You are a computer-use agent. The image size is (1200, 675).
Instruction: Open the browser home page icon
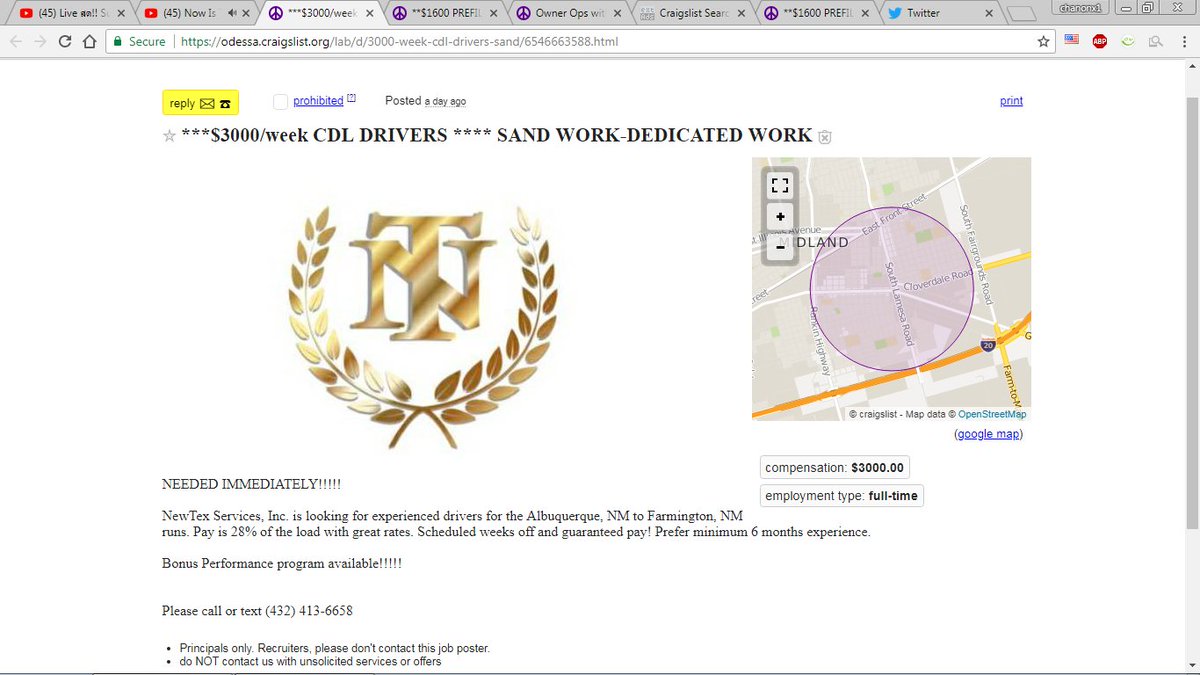[x=89, y=42]
